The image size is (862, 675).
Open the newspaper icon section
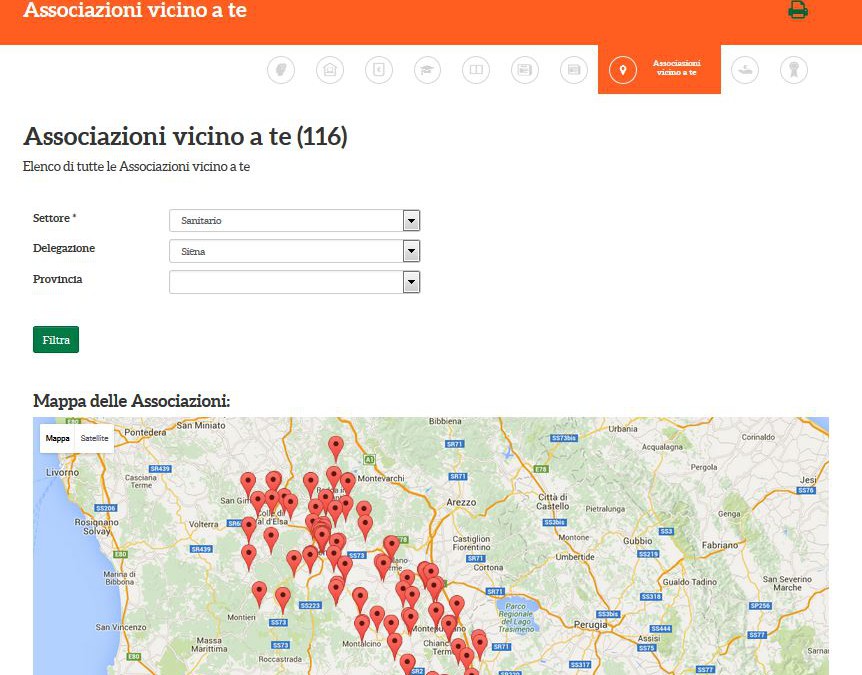525,70
